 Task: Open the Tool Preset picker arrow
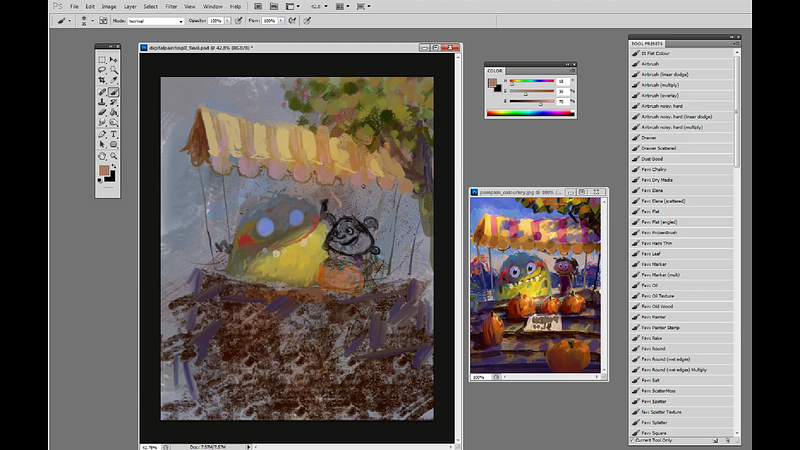click(x=69, y=21)
